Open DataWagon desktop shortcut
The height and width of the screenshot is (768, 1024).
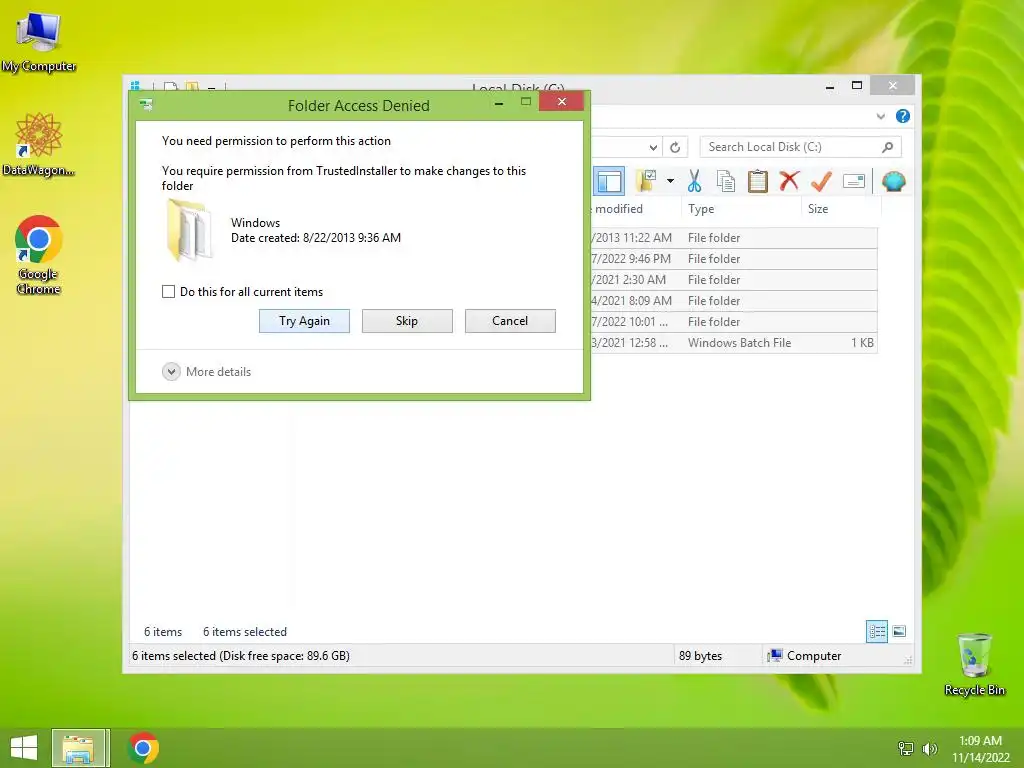[39, 144]
